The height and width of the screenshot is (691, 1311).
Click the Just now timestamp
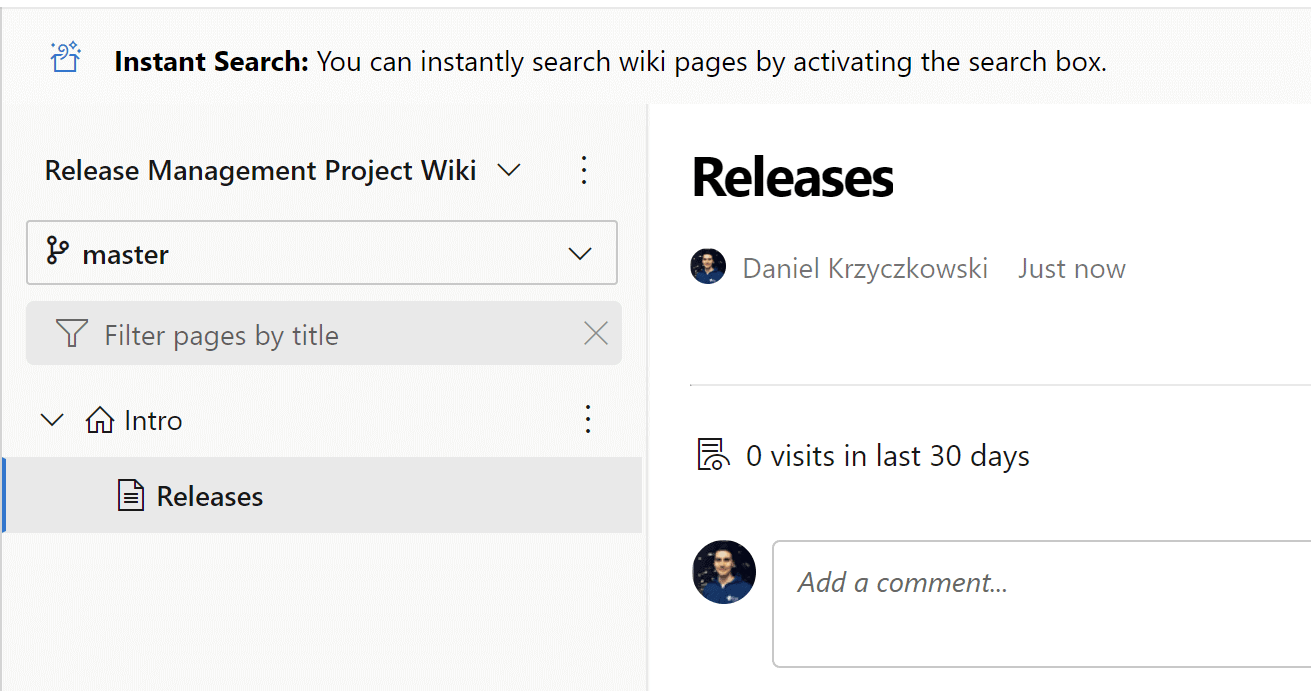pos(1071,268)
